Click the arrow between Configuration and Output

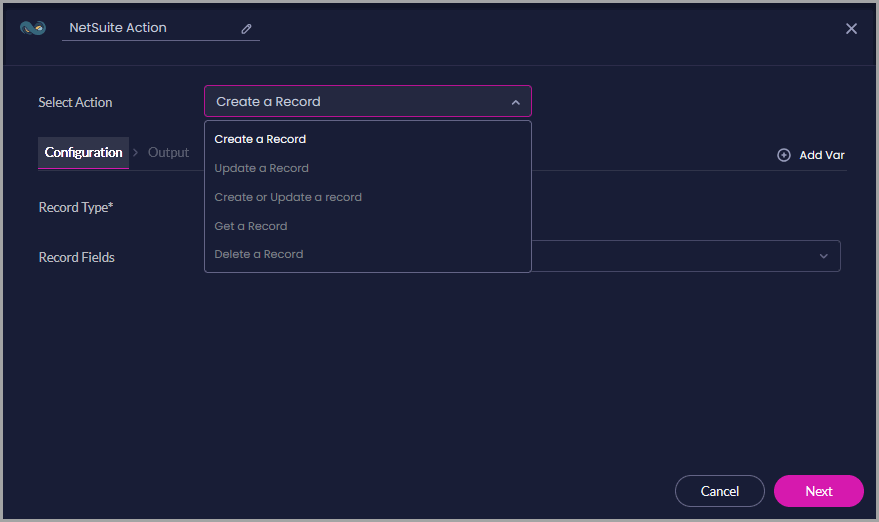(136, 153)
